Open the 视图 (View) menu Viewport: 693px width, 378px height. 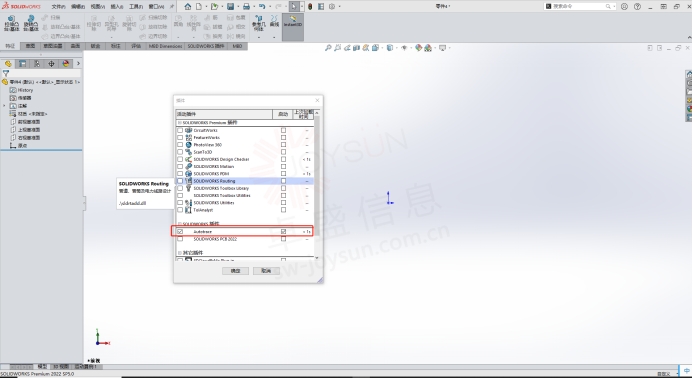[x=97, y=7]
